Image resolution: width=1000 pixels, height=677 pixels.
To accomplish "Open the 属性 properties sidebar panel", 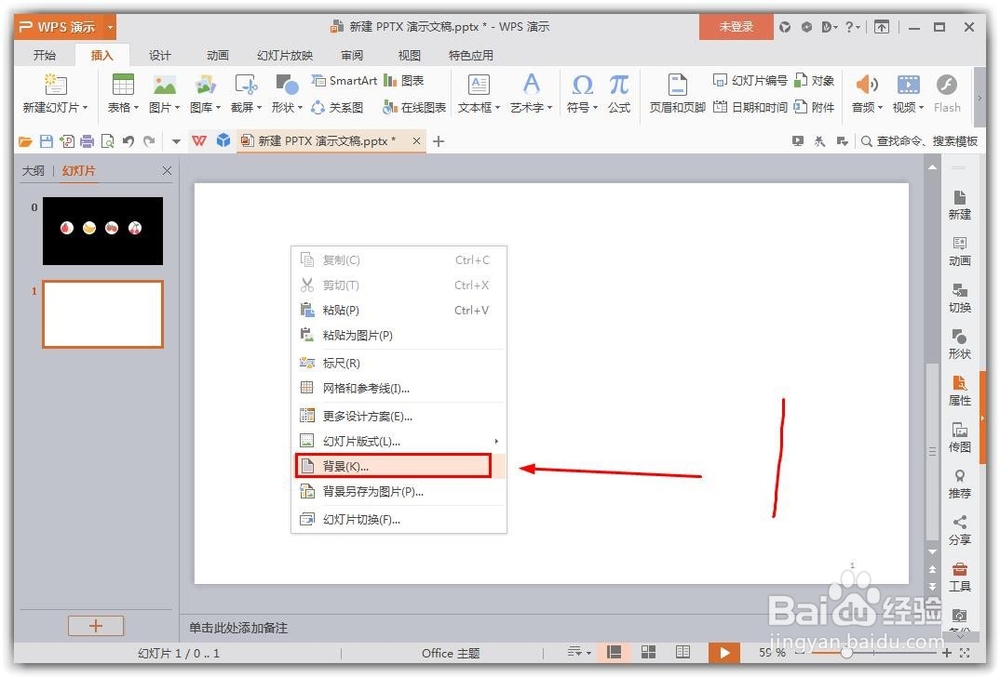I will pyautogui.click(x=960, y=390).
